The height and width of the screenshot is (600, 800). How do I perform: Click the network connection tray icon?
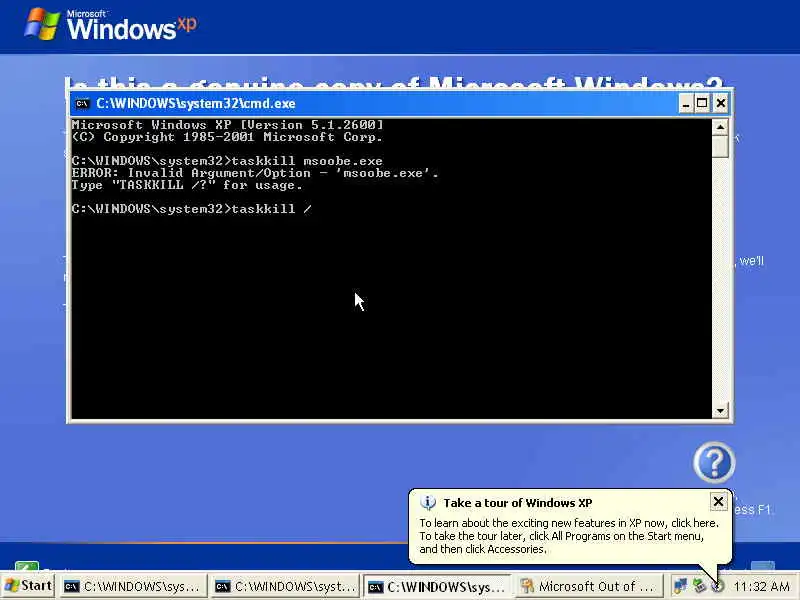point(680,586)
